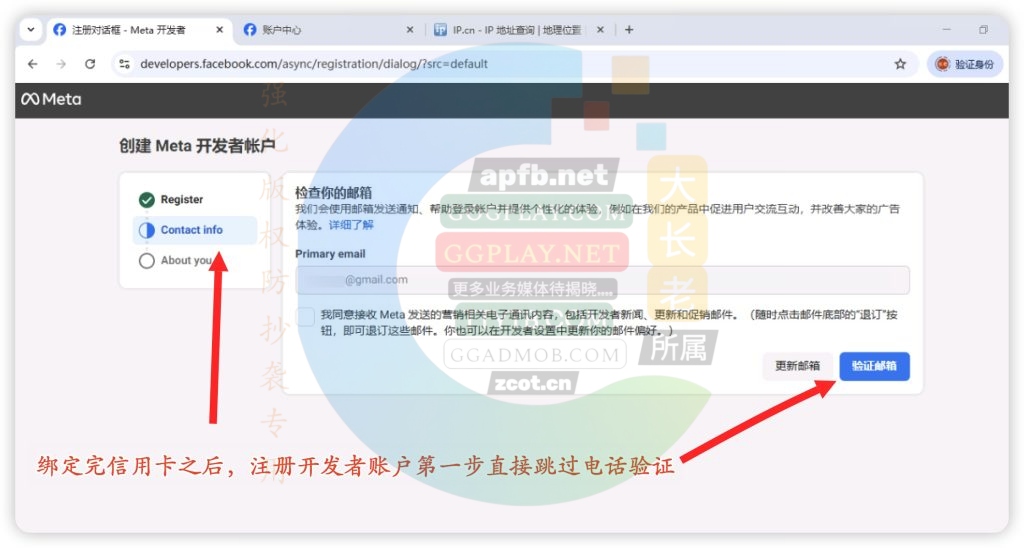This screenshot has height=548, width=1024.
Task: Close the 账户中心 tab
Action: 410,30
